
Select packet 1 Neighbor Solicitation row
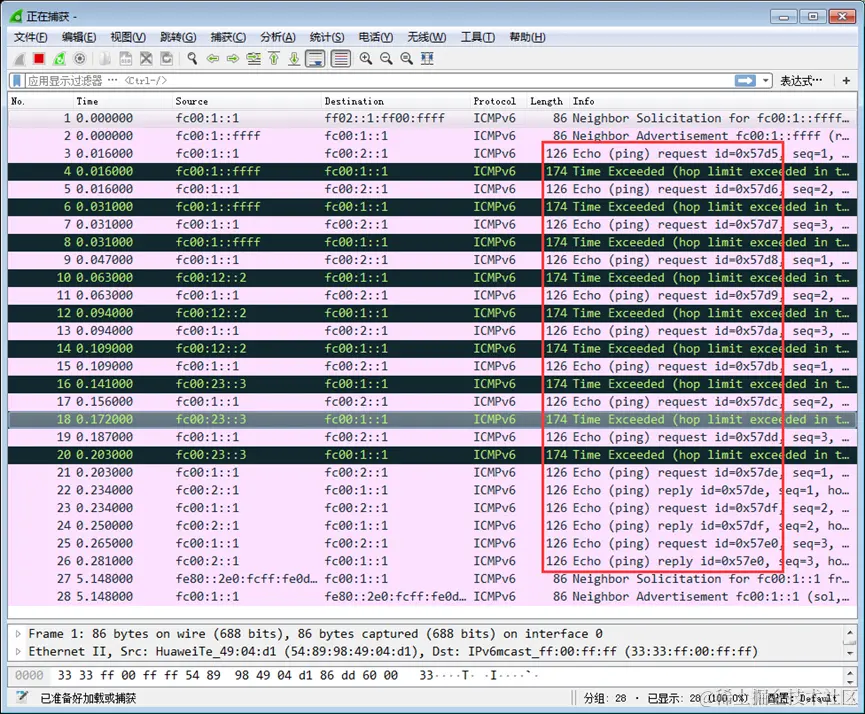(x=432, y=118)
